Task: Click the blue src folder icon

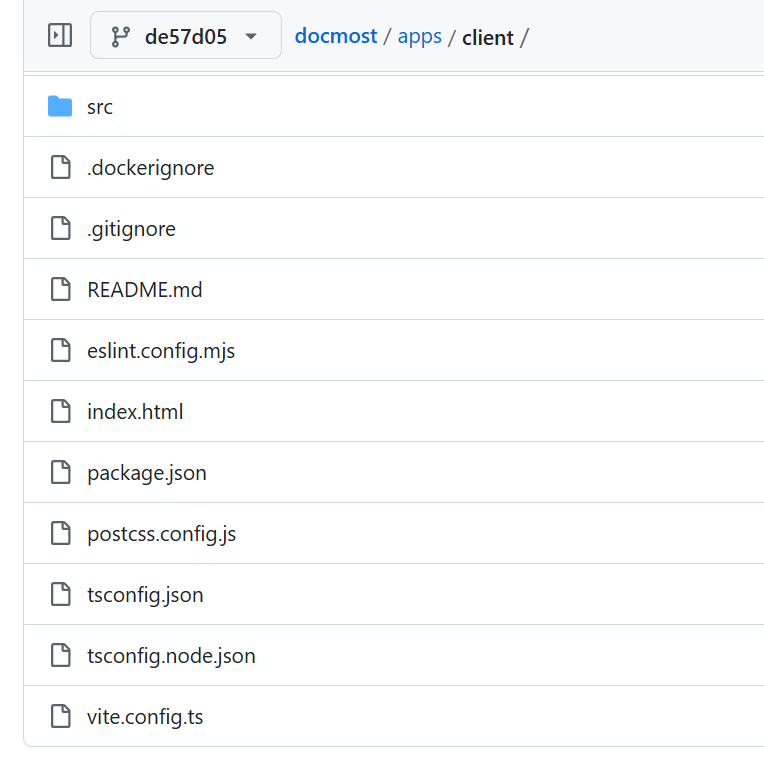Action: tap(60, 106)
